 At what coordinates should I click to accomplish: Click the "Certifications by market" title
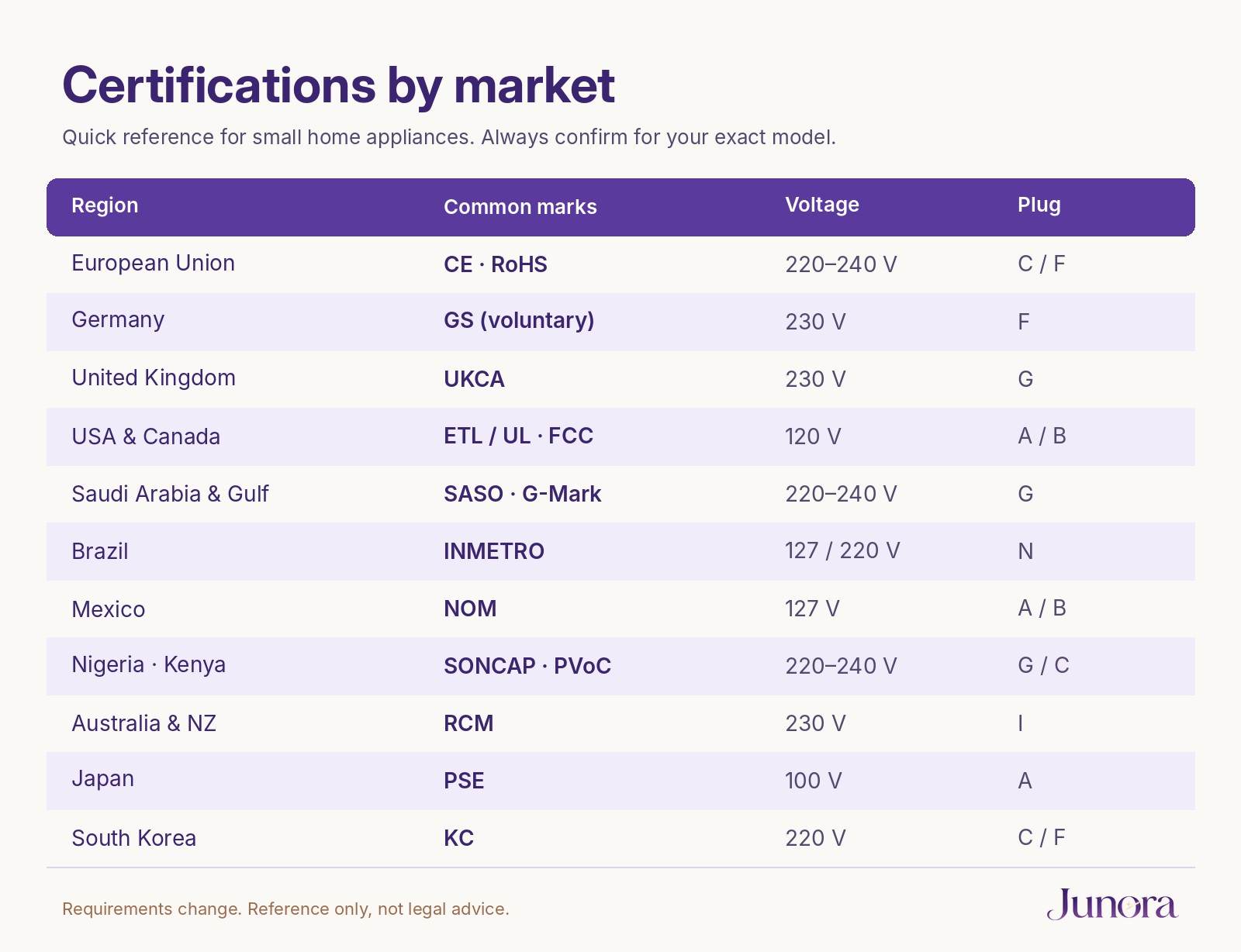[338, 85]
